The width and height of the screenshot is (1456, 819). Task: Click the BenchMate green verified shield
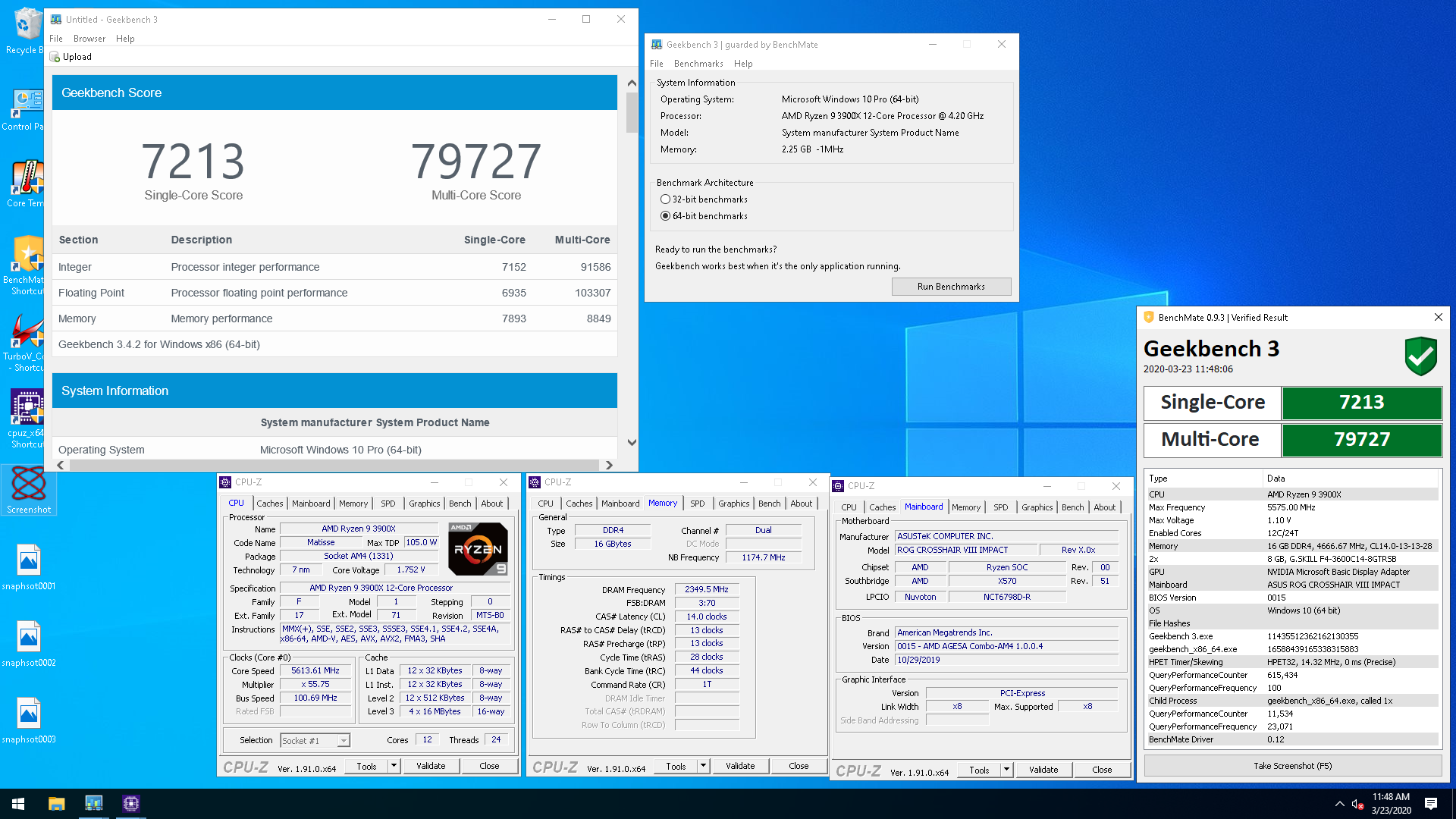pos(1420,356)
